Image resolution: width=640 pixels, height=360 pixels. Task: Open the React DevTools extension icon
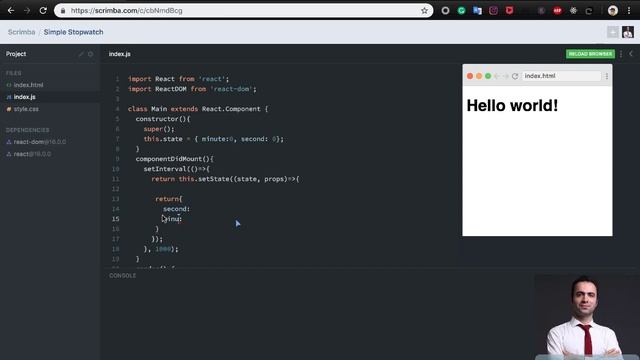tap(573, 11)
